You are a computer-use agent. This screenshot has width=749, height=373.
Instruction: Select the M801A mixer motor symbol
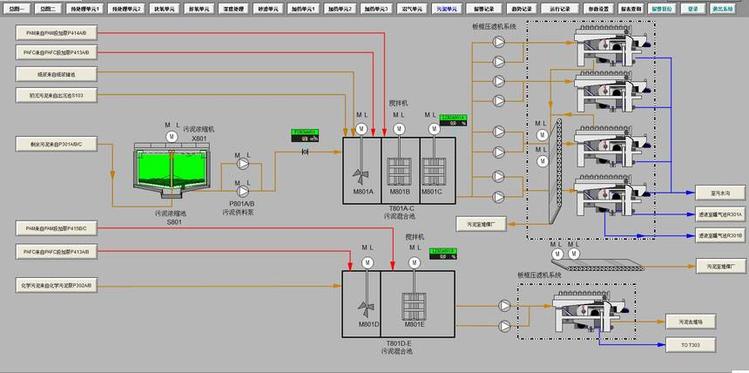[362, 129]
